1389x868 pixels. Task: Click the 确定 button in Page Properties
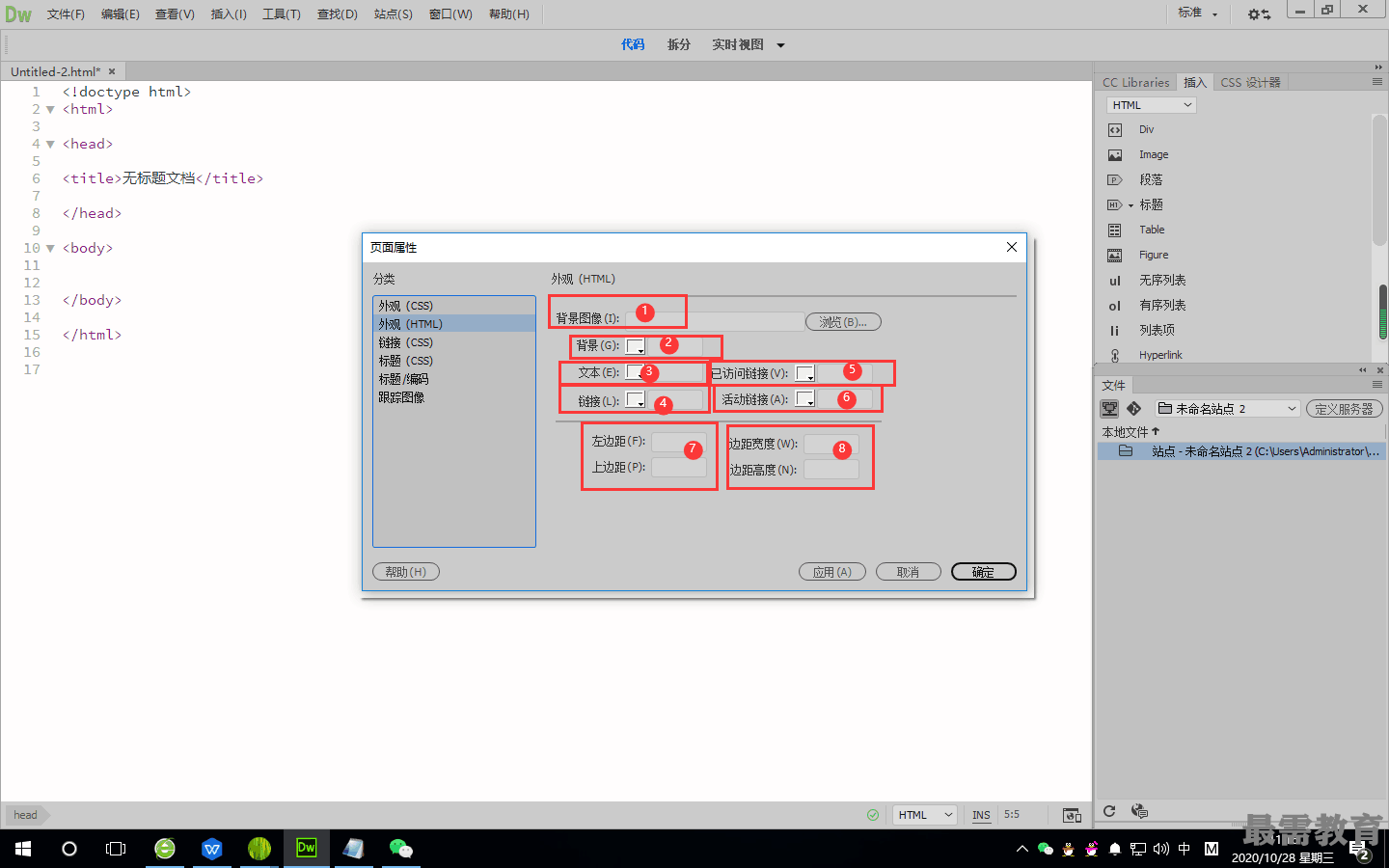(x=983, y=572)
